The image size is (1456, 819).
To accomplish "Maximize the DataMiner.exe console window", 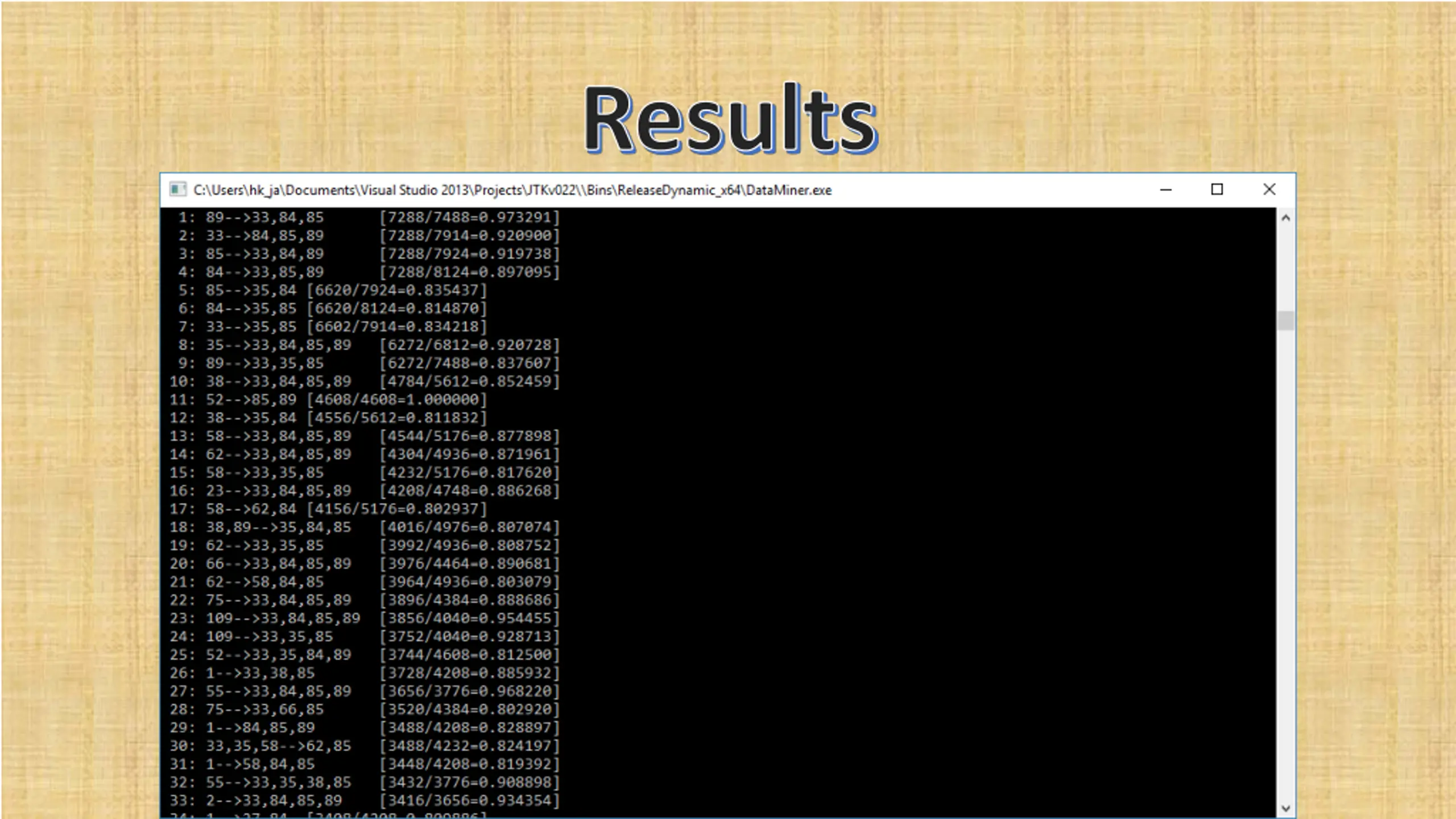I will (1217, 189).
